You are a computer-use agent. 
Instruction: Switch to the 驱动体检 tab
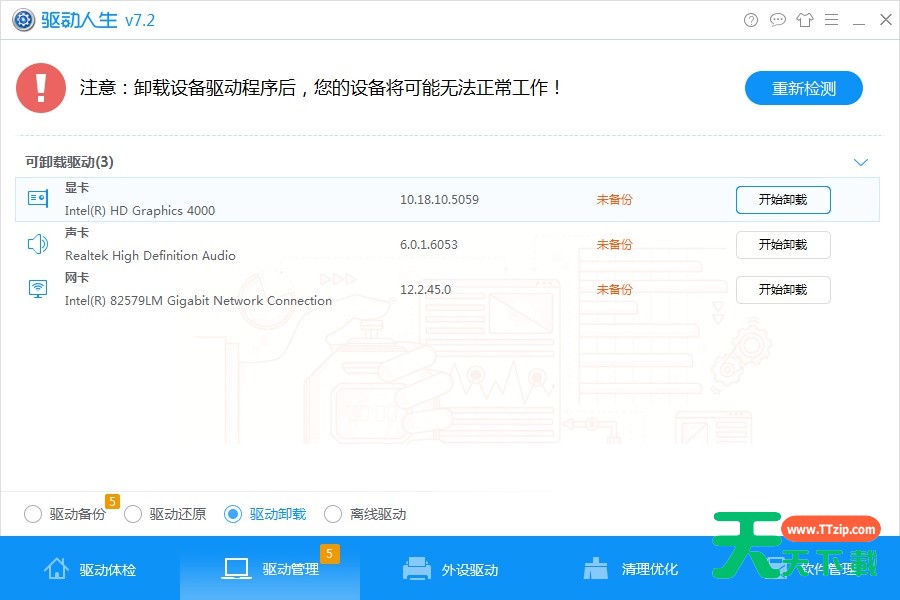coord(90,569)
